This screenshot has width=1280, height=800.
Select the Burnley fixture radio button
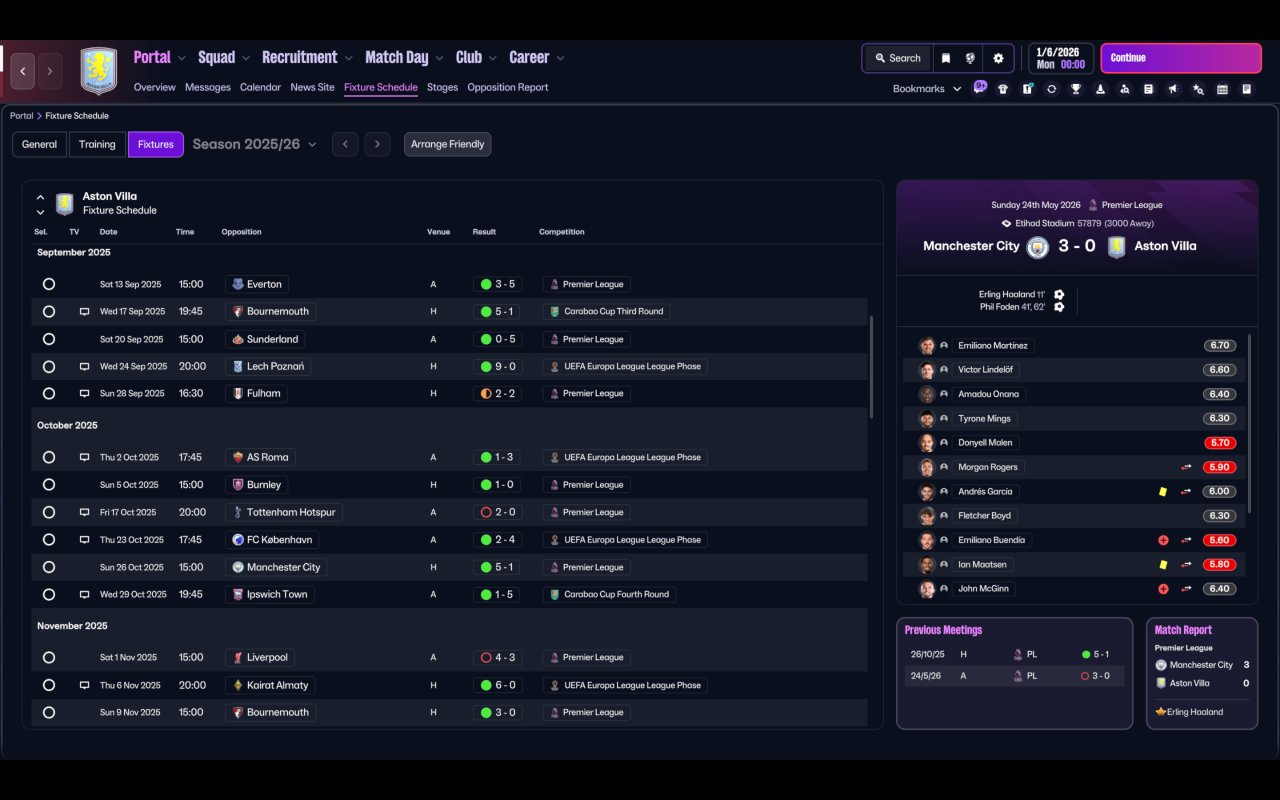[49, 485]
